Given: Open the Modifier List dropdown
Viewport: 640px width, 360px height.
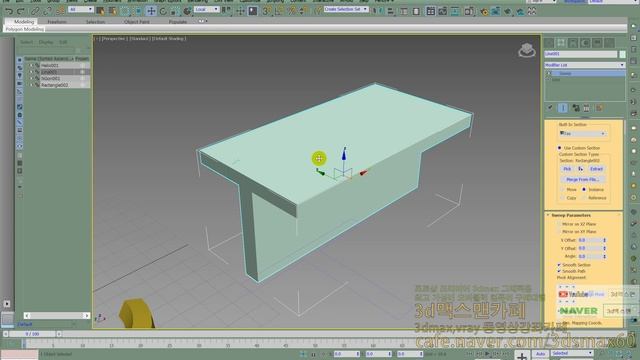Looking at the screenshot, I should click(584, 65).
